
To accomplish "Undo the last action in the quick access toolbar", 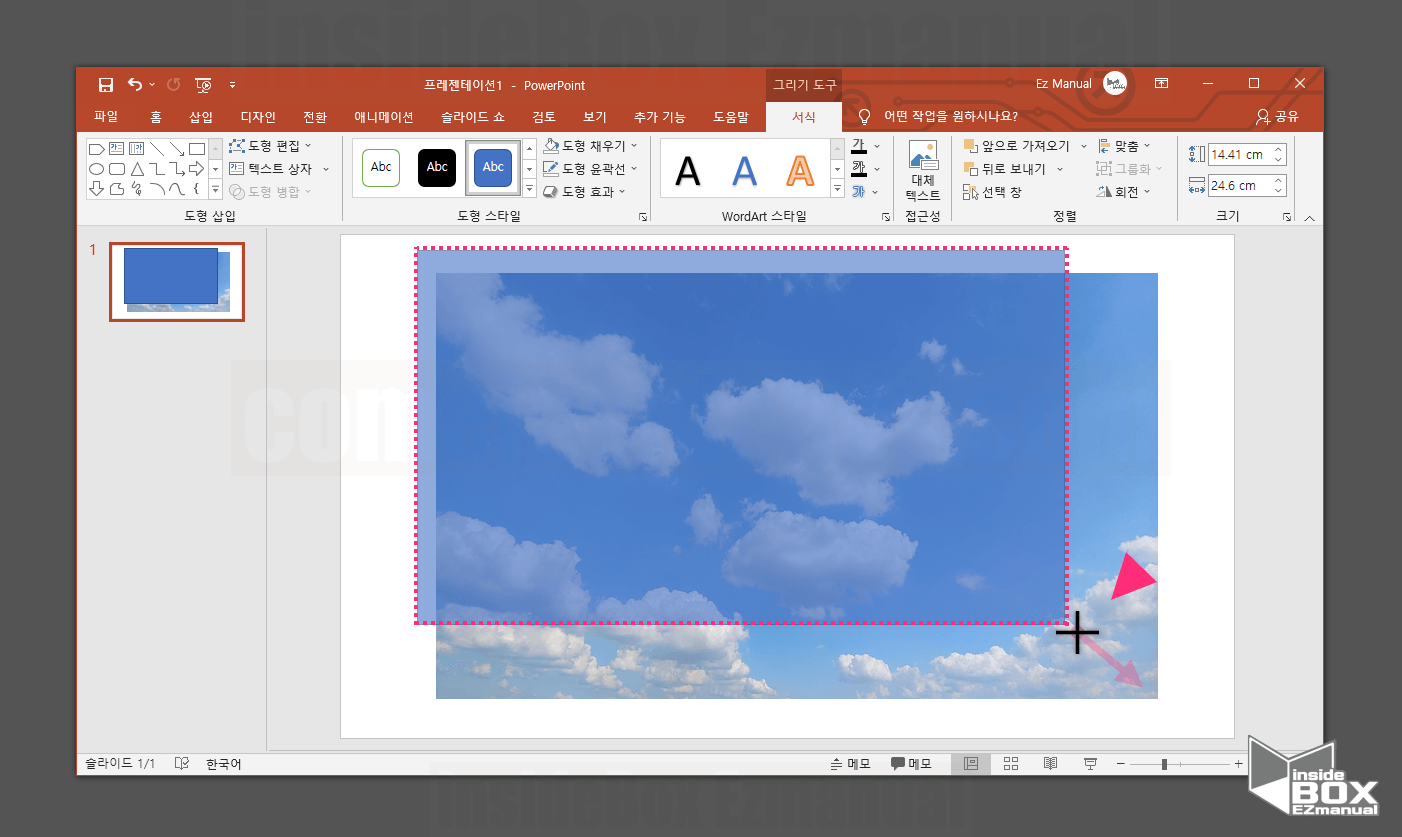I will [135, 85].
